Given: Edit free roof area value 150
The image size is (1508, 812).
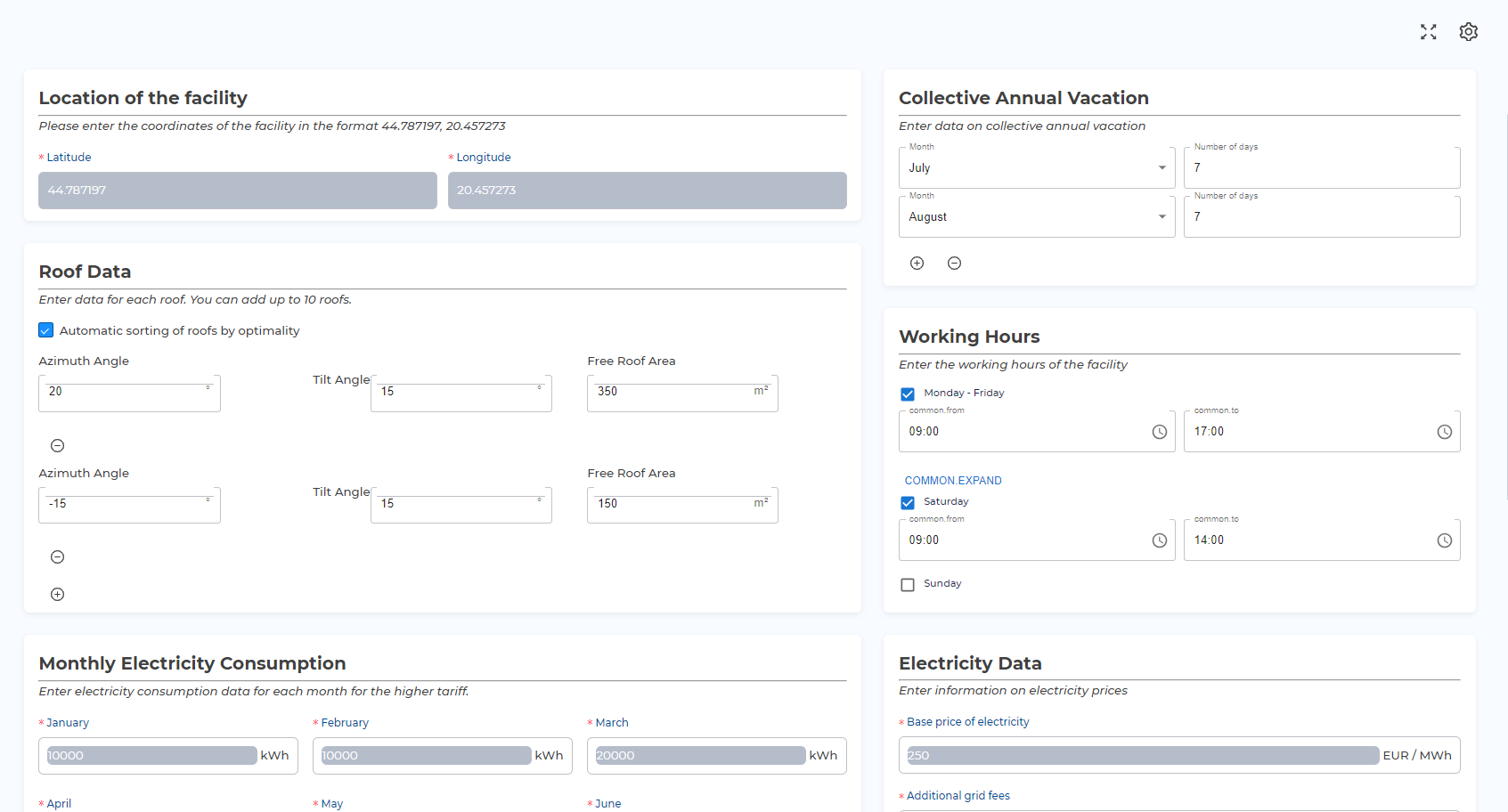Looking at the screenshot, I should [682, 505].
